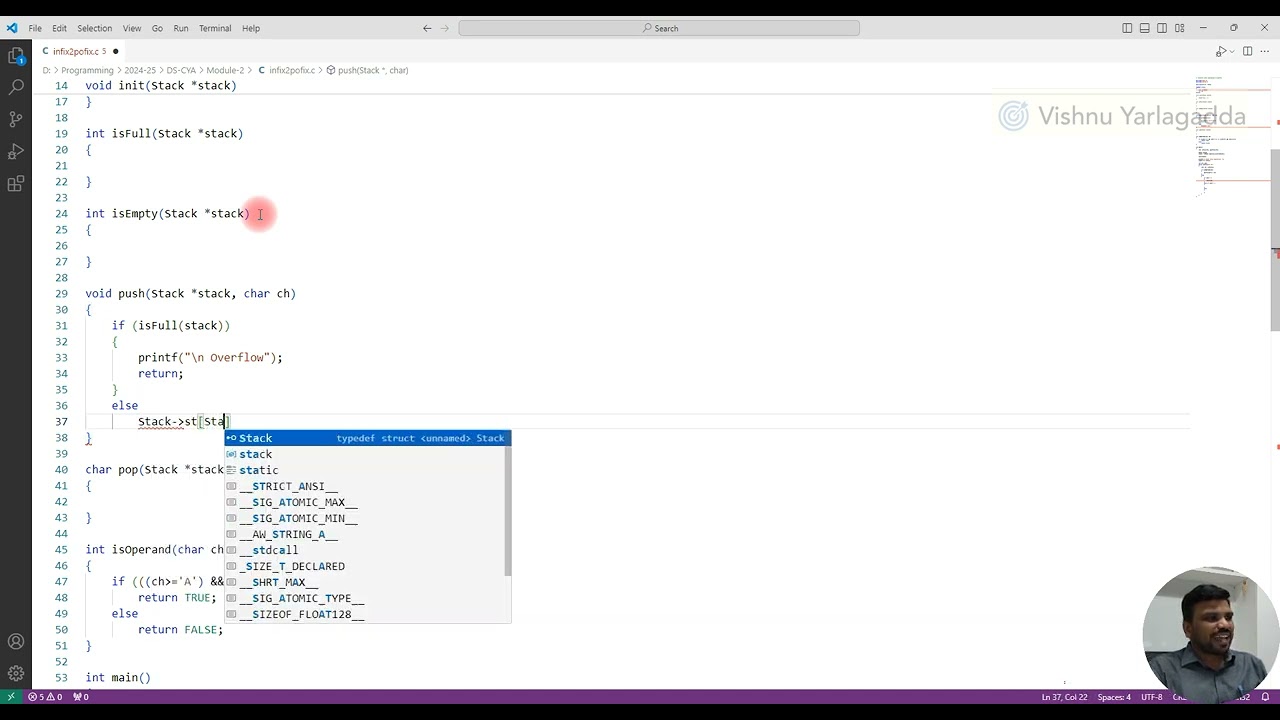Open Programming folder in breadcrumb
Screen dimensions: 1280x720
pos(87,70)
